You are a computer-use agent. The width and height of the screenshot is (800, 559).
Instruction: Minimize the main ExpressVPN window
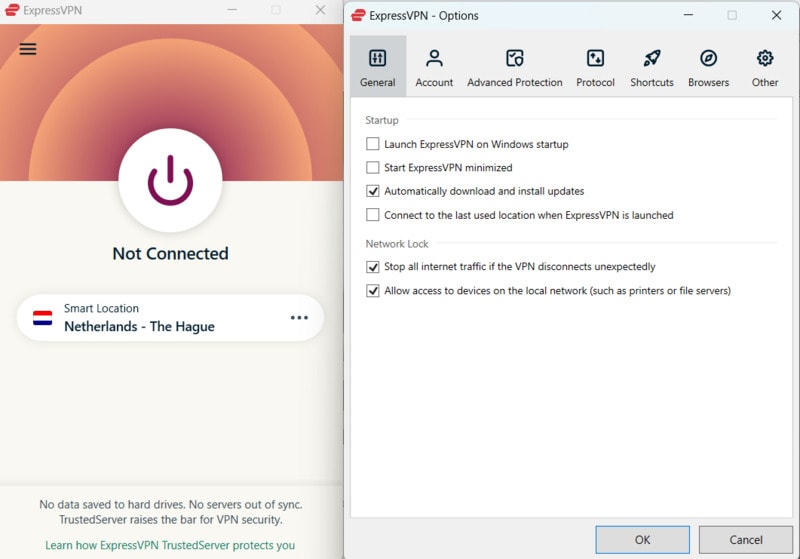[232, 10]
